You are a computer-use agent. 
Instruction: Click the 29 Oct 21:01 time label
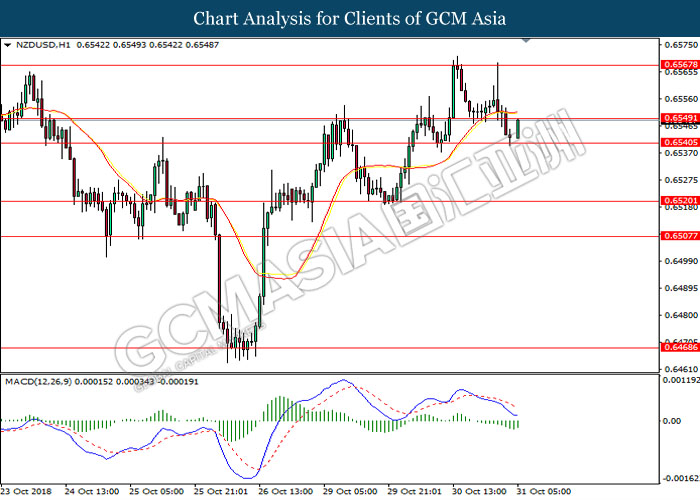click(x=415, y=492)
